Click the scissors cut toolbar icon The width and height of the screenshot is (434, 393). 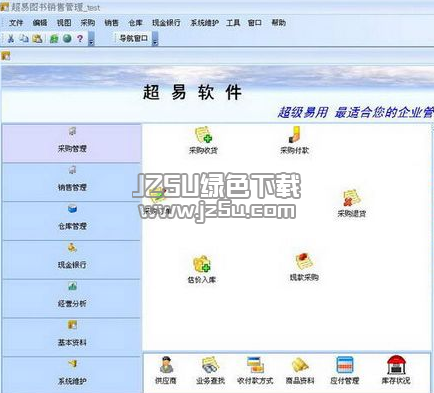click(x=11, y=38)
